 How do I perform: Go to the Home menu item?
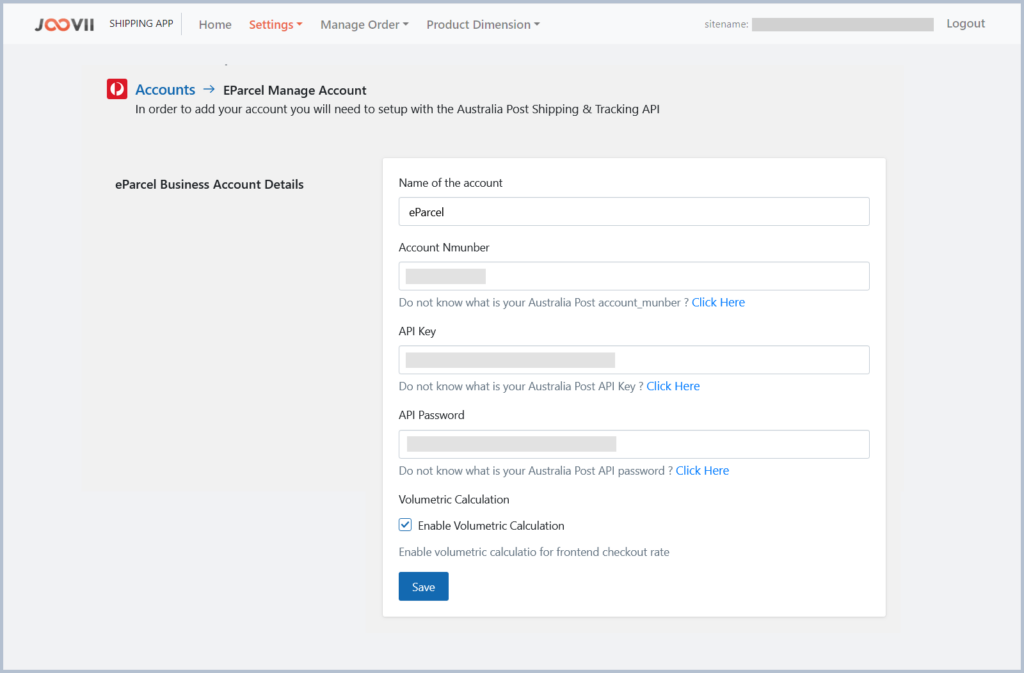(215, 25)
